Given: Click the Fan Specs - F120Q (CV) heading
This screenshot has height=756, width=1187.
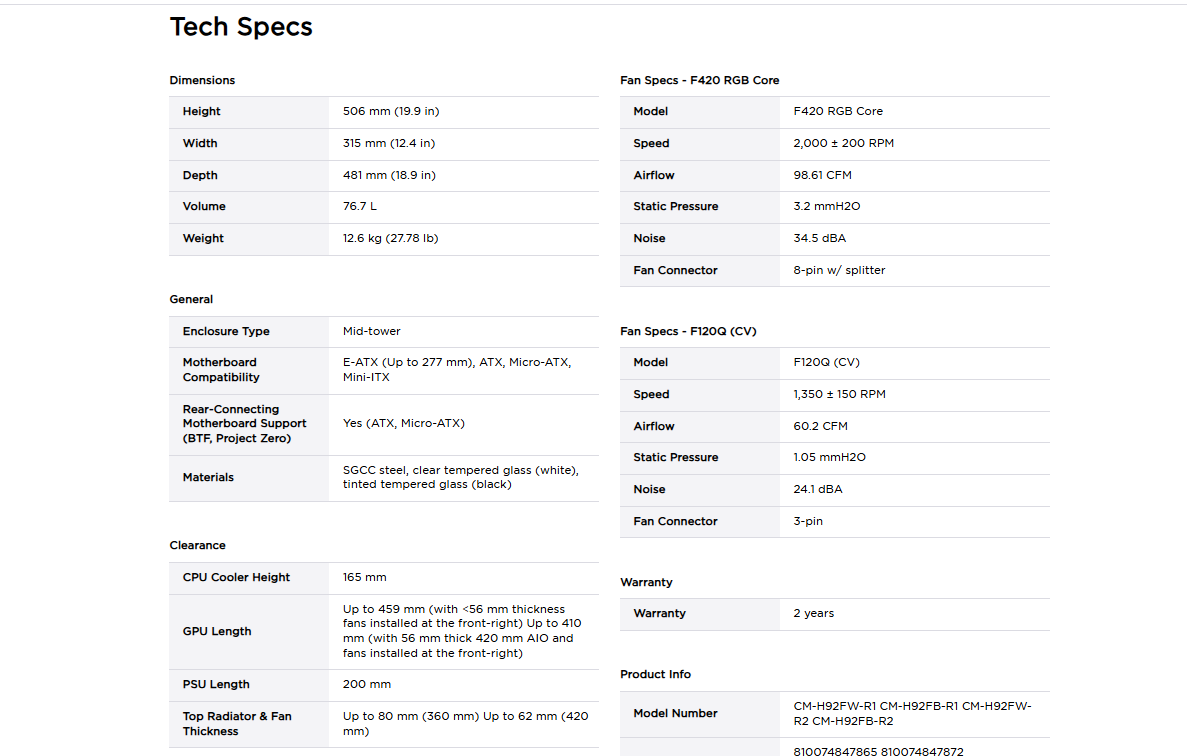Looking at the screenshot, I should coord(688,331).
